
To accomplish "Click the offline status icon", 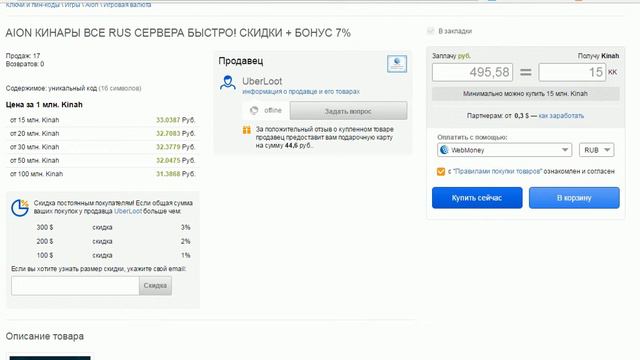I will [x=254, y=110].
